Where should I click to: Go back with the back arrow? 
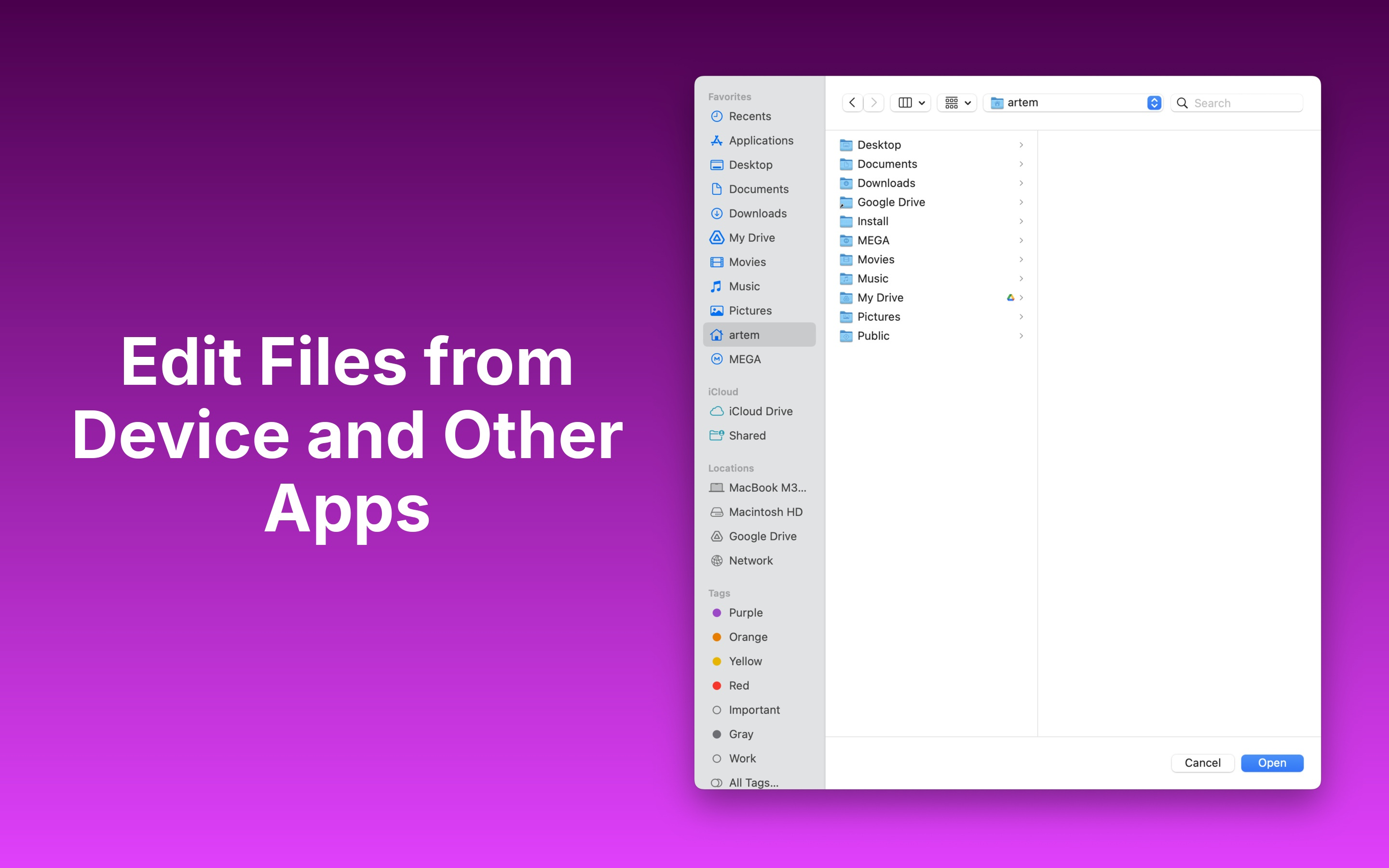pos(852,103)
